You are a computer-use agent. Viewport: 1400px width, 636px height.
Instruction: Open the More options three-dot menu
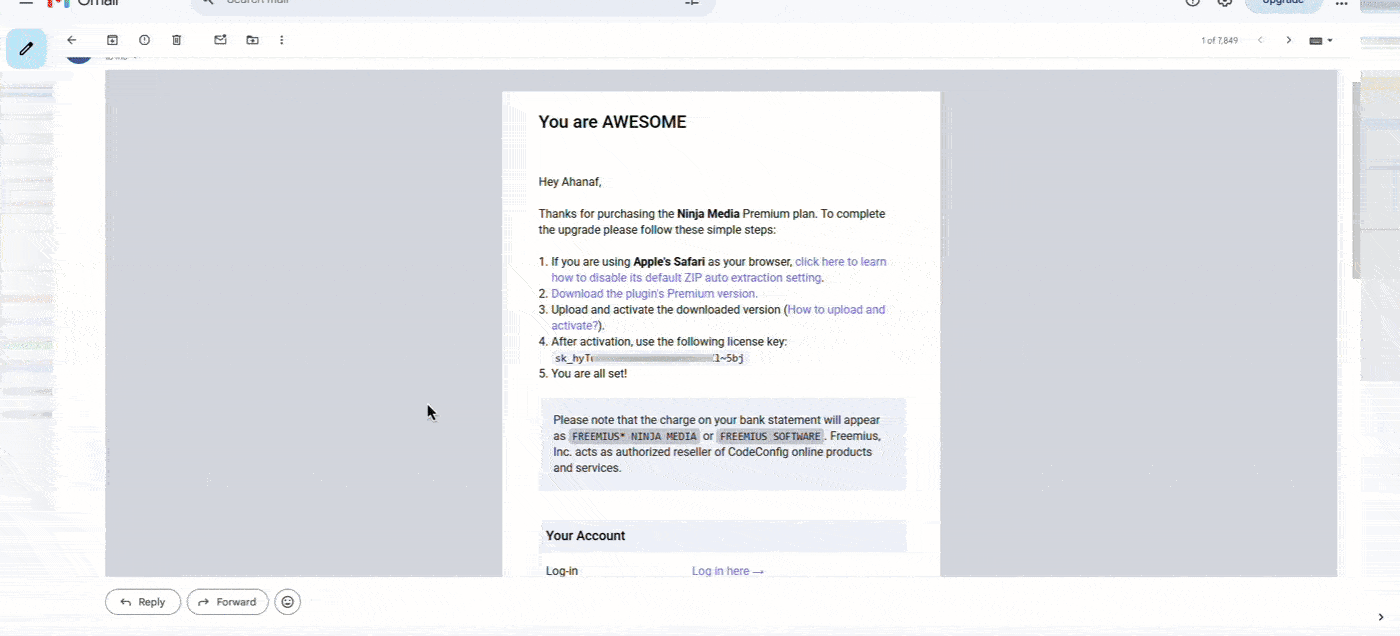click(x=281, y=40)
